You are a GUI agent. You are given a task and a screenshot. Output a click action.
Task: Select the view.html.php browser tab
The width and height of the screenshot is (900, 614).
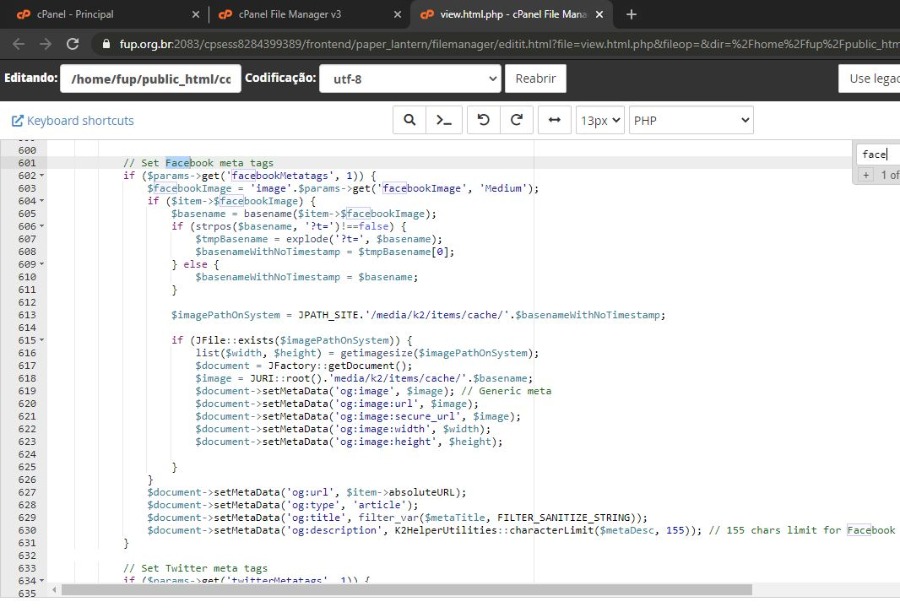[x=511, y=14]
